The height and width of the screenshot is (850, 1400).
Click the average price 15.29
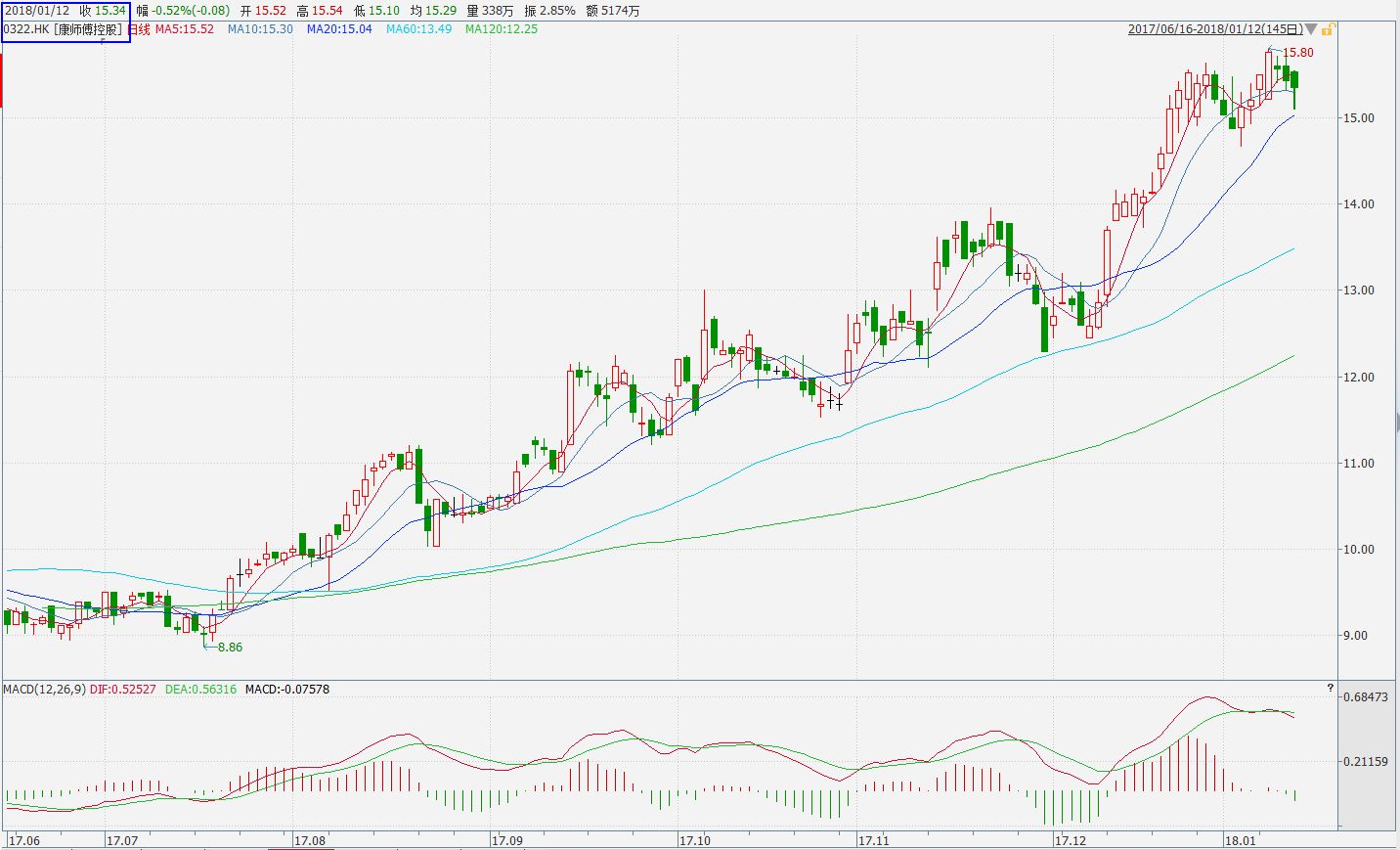(x=441, y=11)
